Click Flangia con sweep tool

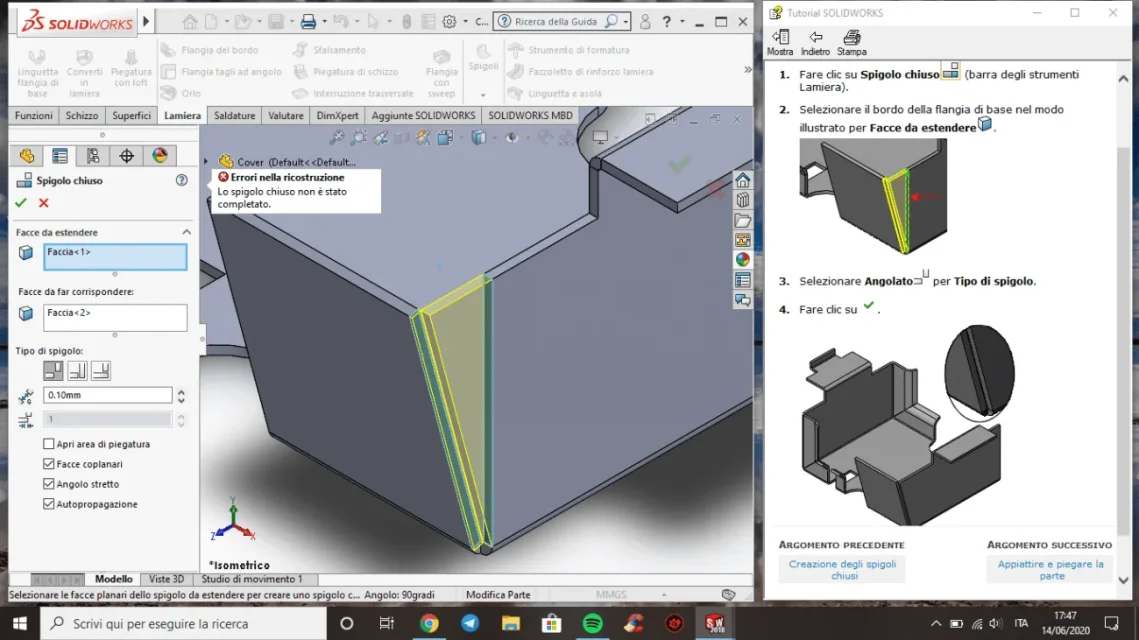coord(441,73)
